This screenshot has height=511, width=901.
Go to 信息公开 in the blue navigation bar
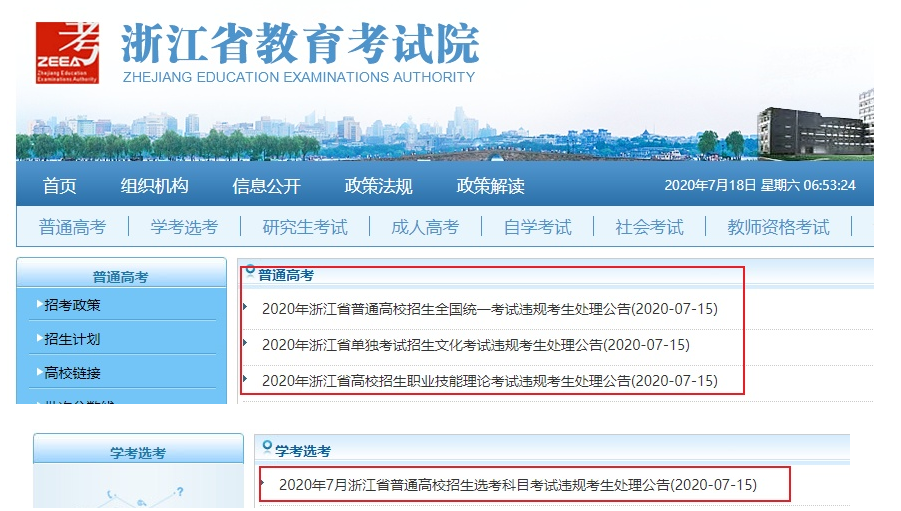[266, 186]
